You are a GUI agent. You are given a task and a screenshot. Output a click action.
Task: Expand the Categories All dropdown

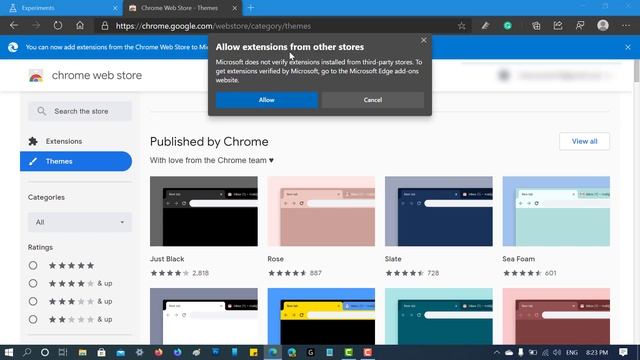pos(80,222)
